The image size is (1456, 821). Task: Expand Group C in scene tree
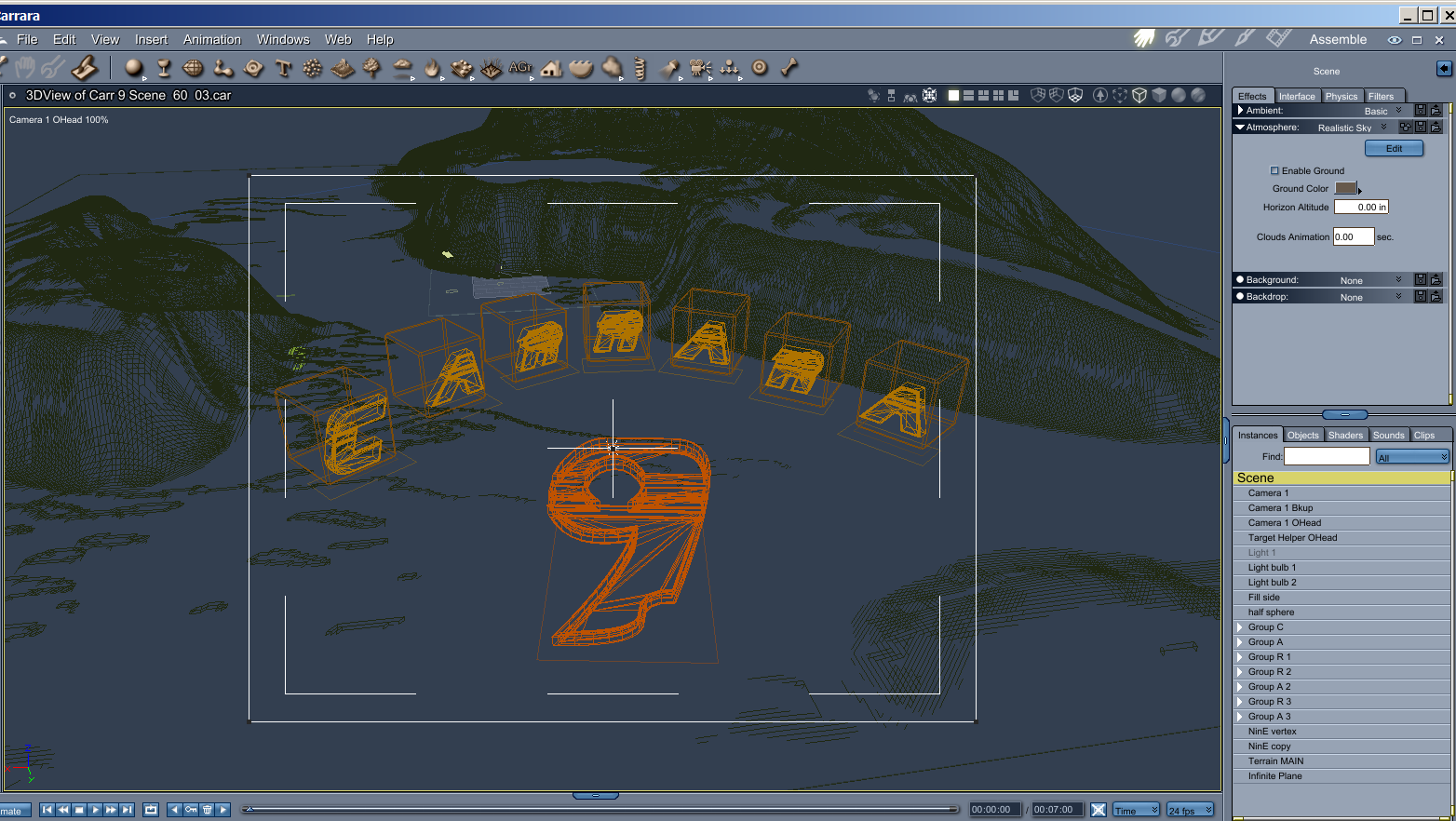point(1240,627)
